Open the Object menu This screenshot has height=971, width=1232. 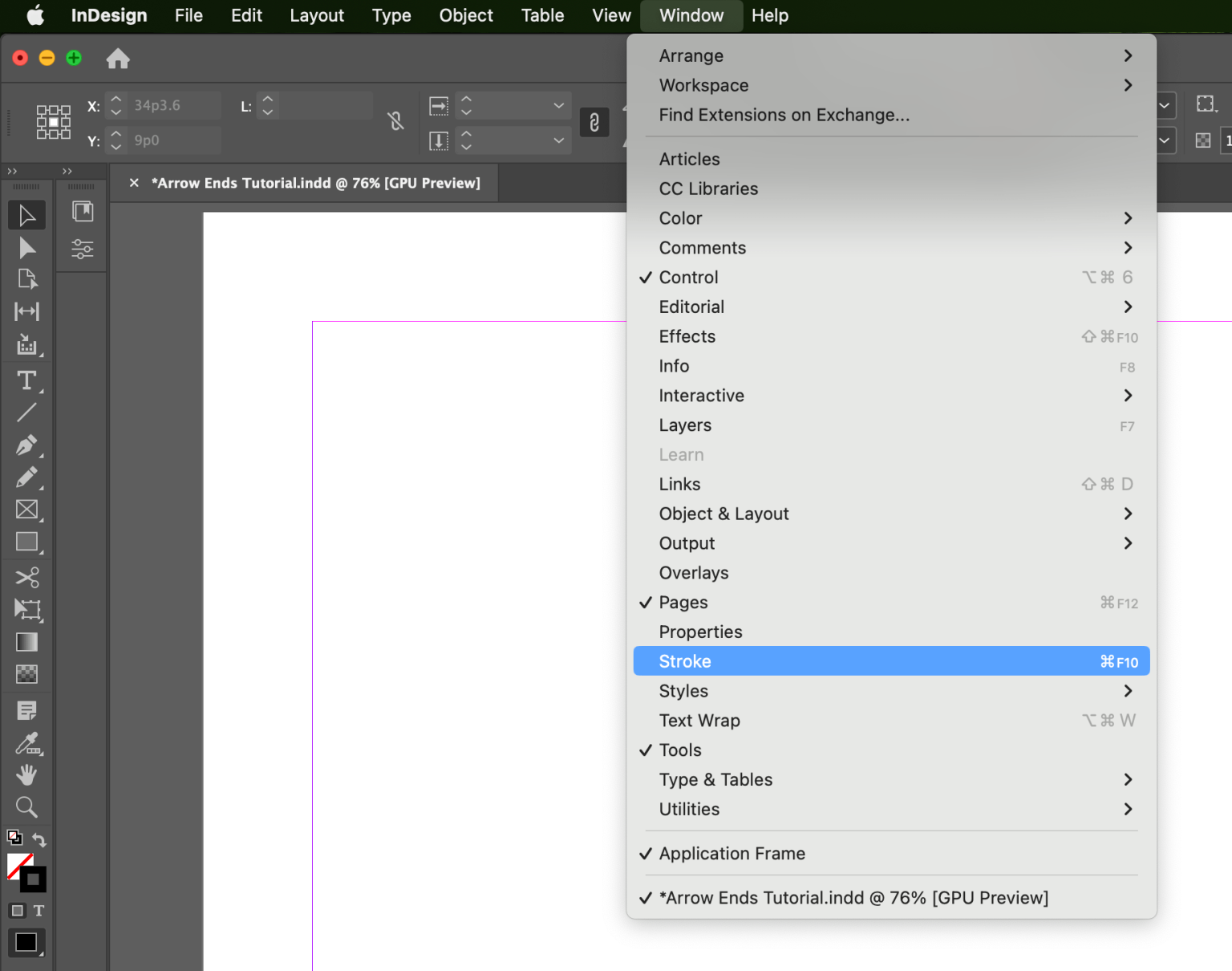(465, 15)
